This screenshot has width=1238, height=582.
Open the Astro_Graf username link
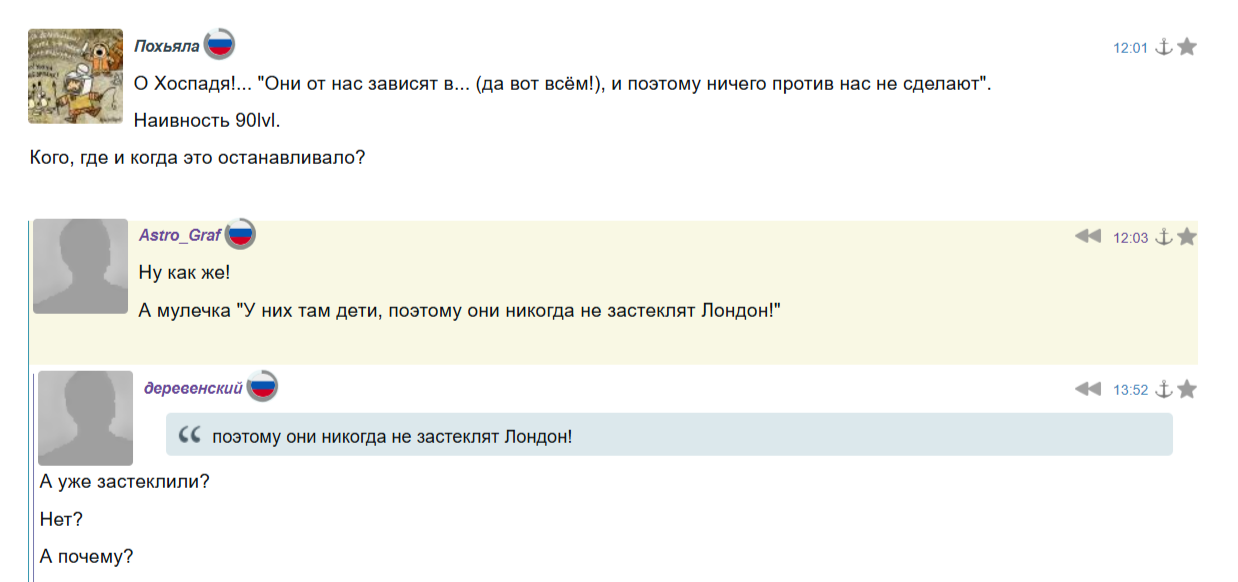(x=180, y=235)
